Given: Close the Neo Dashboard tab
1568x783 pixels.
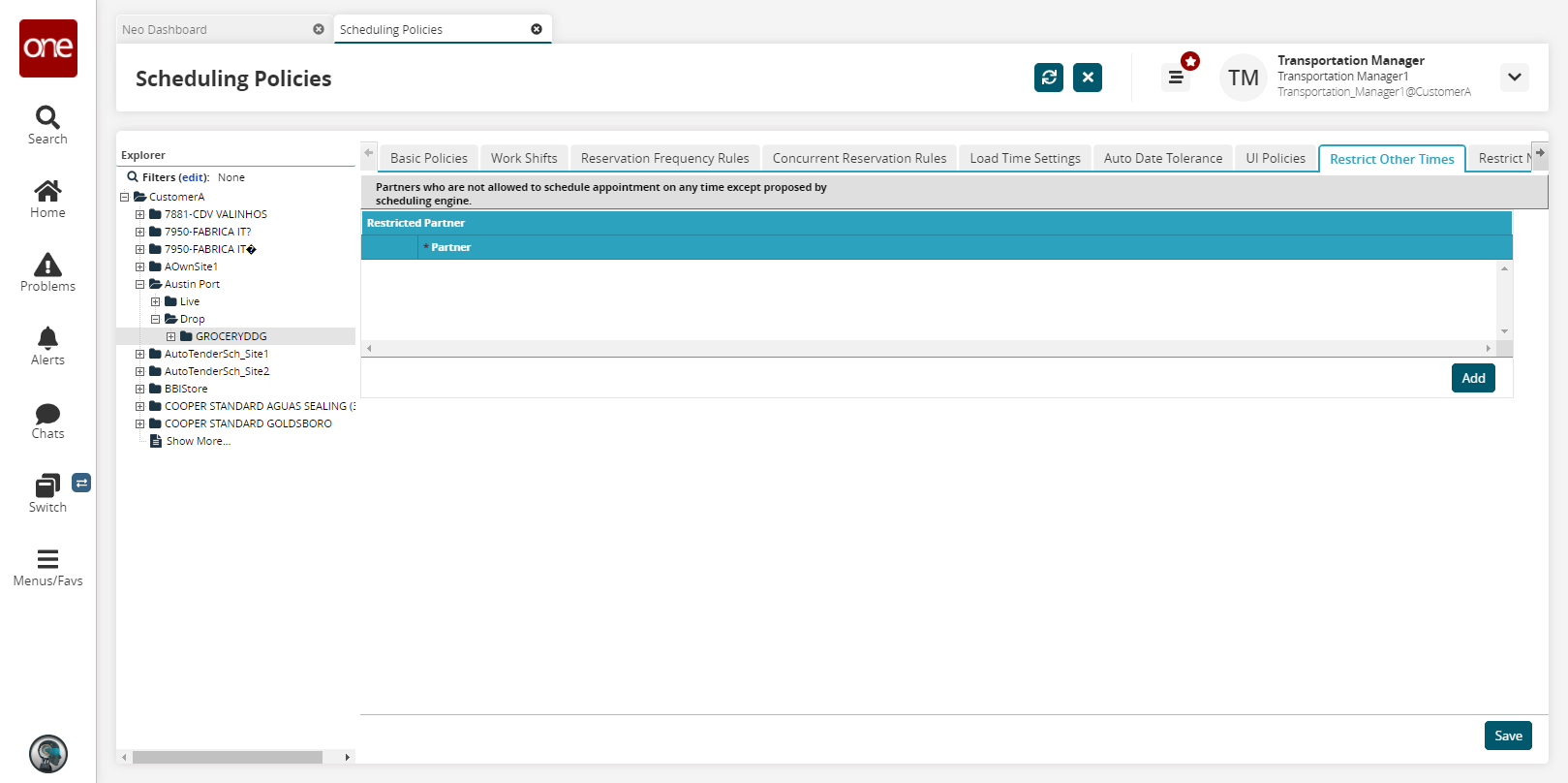Looking at the screenshot, I should [x=319, y=29].
